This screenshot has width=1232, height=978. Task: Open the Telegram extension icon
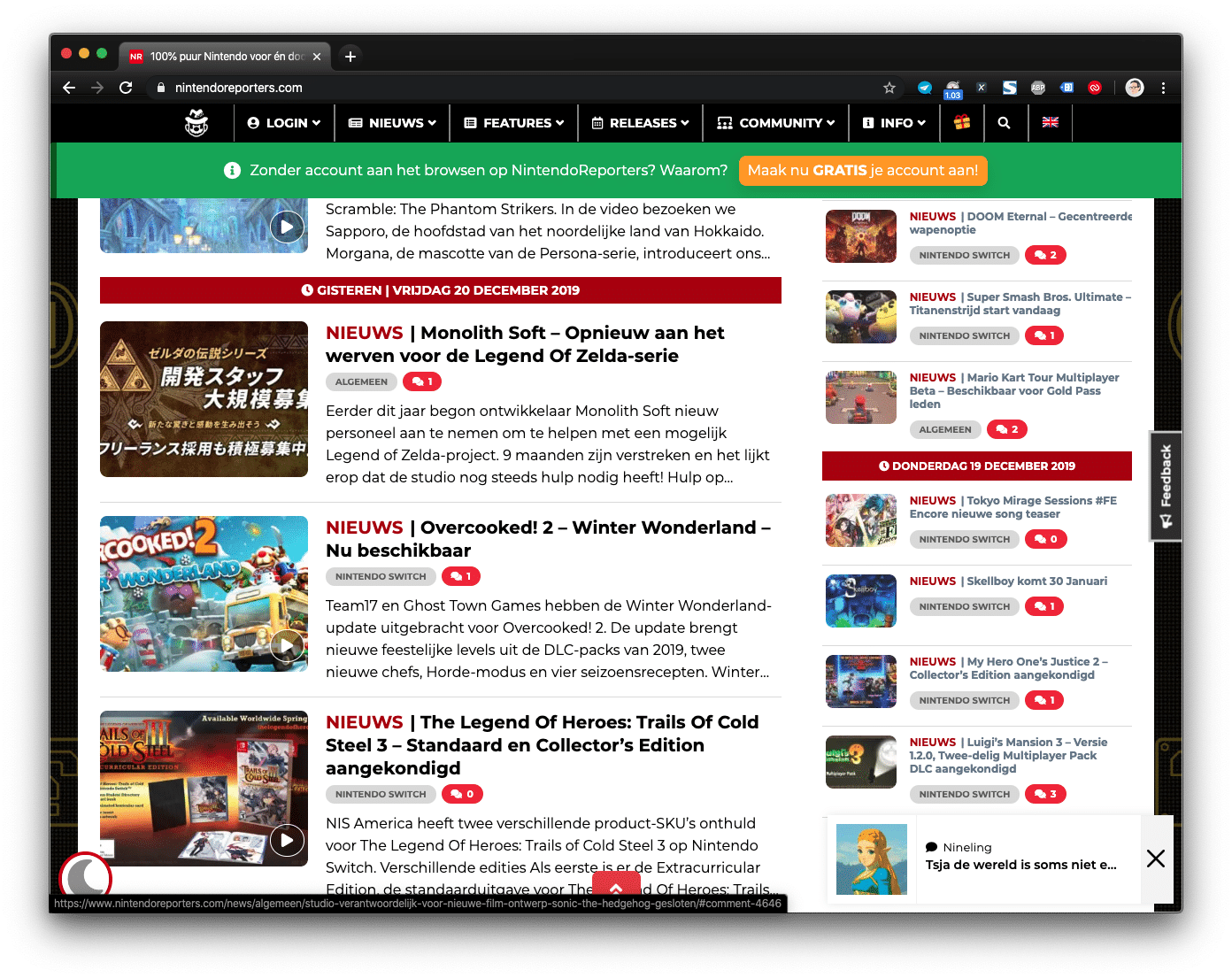925,88
